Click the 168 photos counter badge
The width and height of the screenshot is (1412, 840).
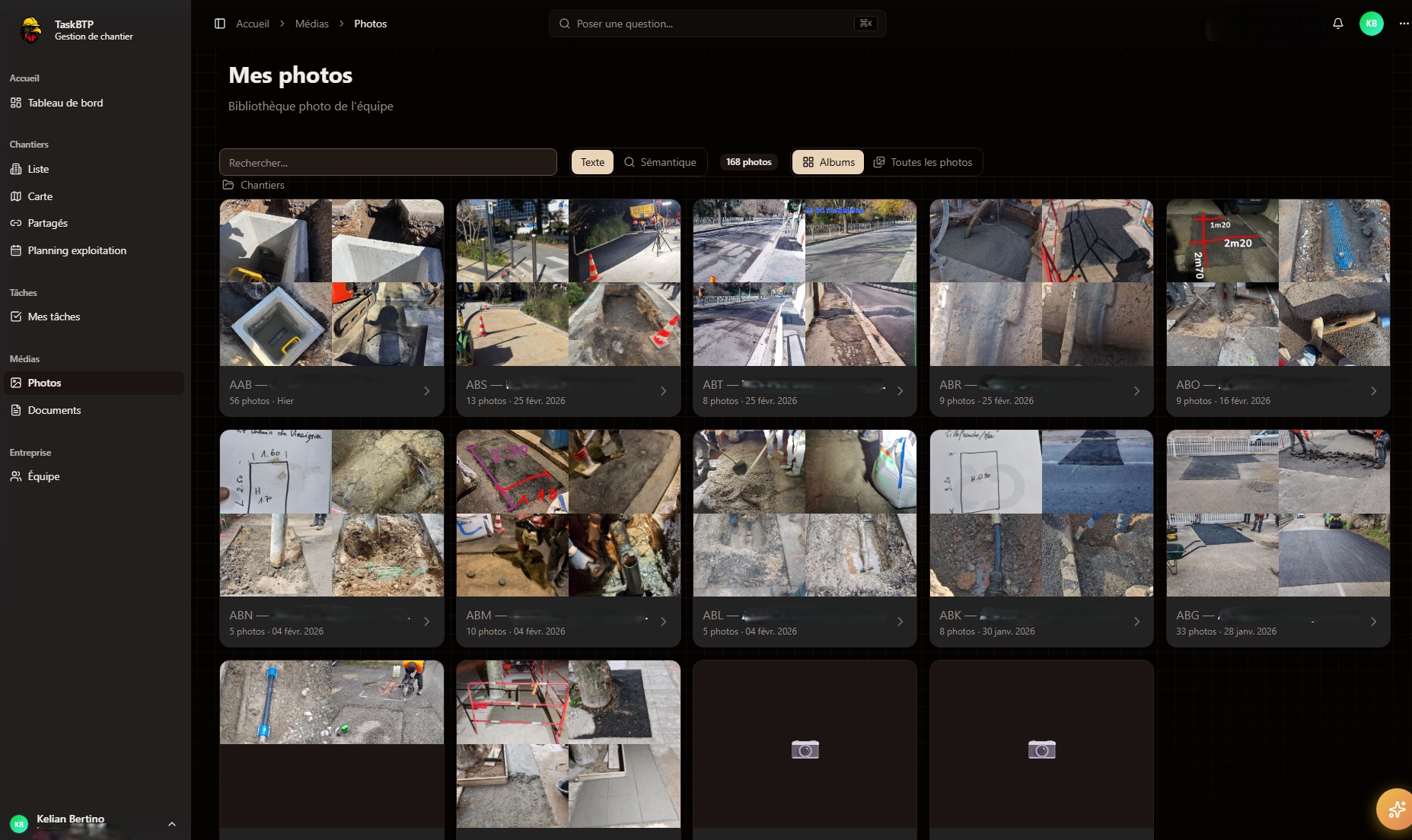click(748, 162)
